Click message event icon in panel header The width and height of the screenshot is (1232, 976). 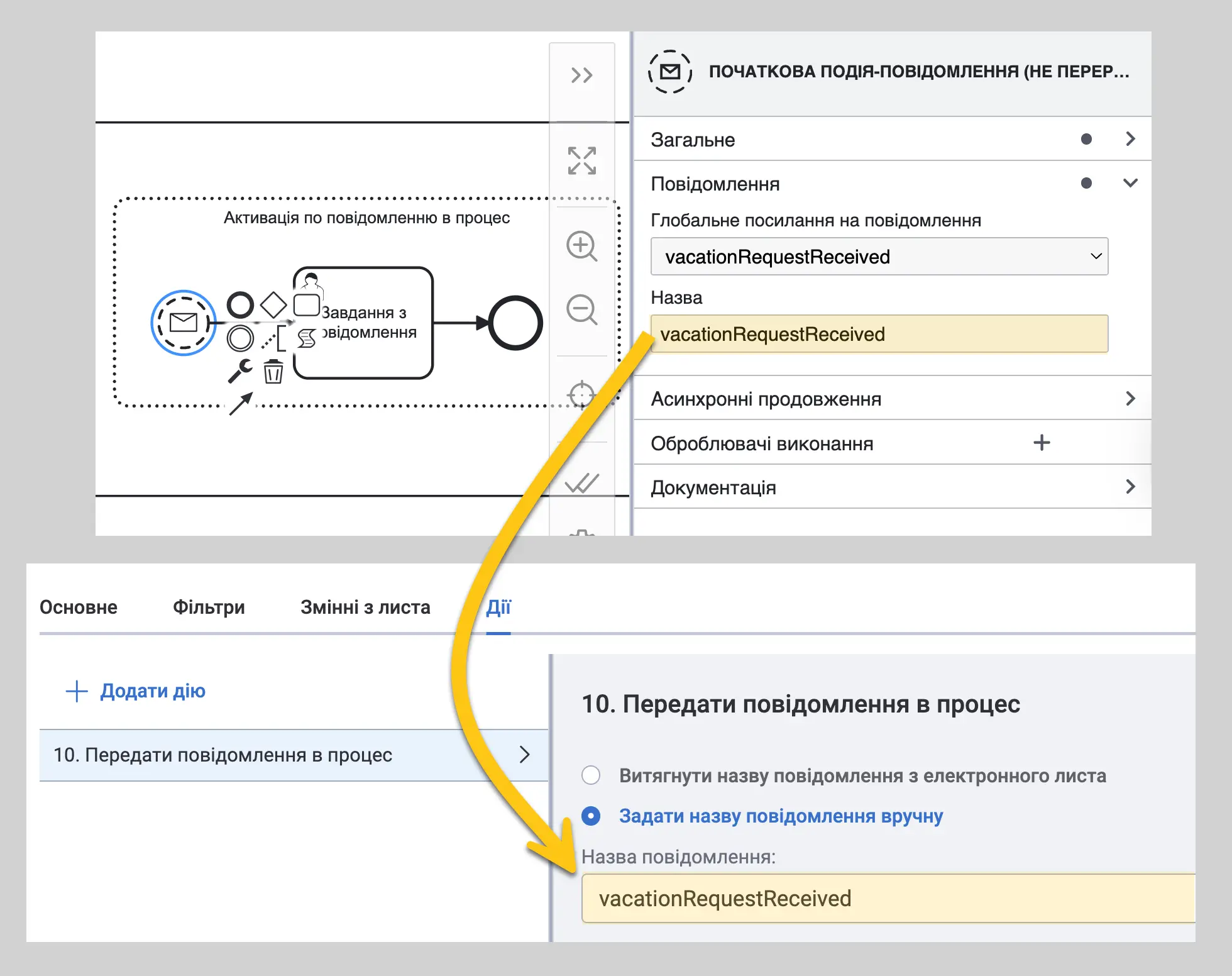(670, 72)
